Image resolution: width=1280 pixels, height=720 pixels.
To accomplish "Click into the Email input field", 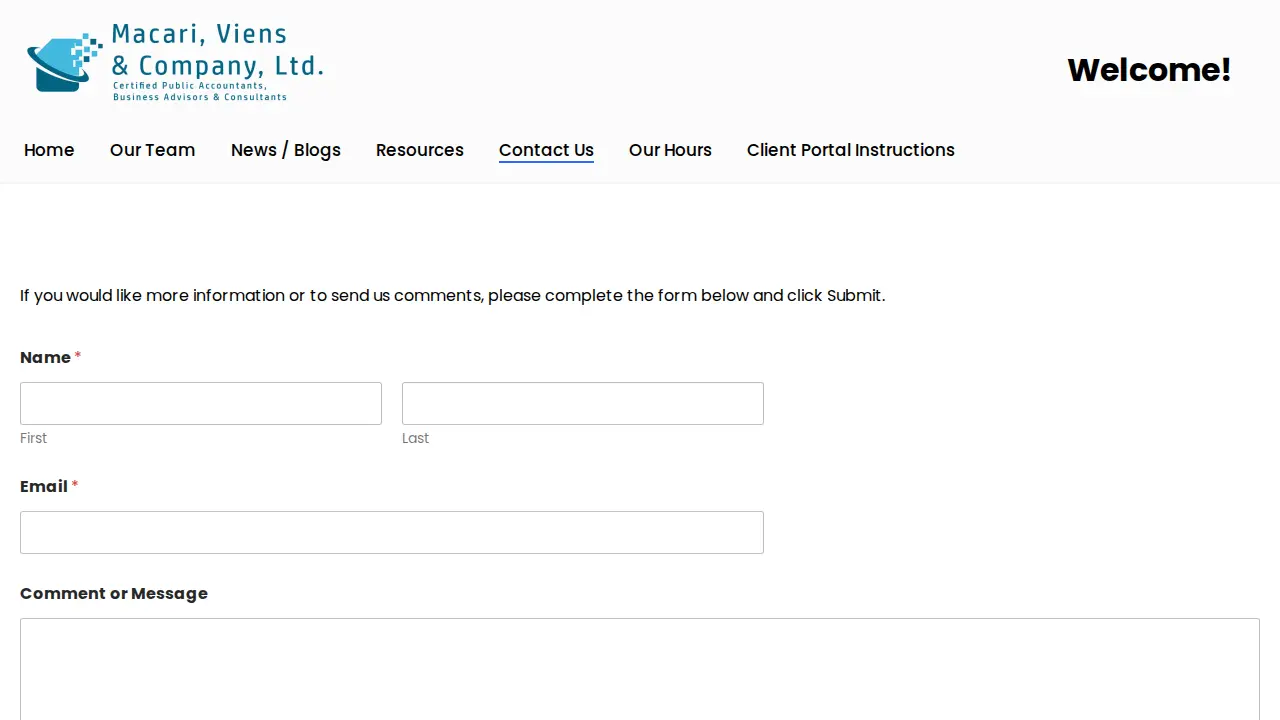I will click(x=392, y=532).
